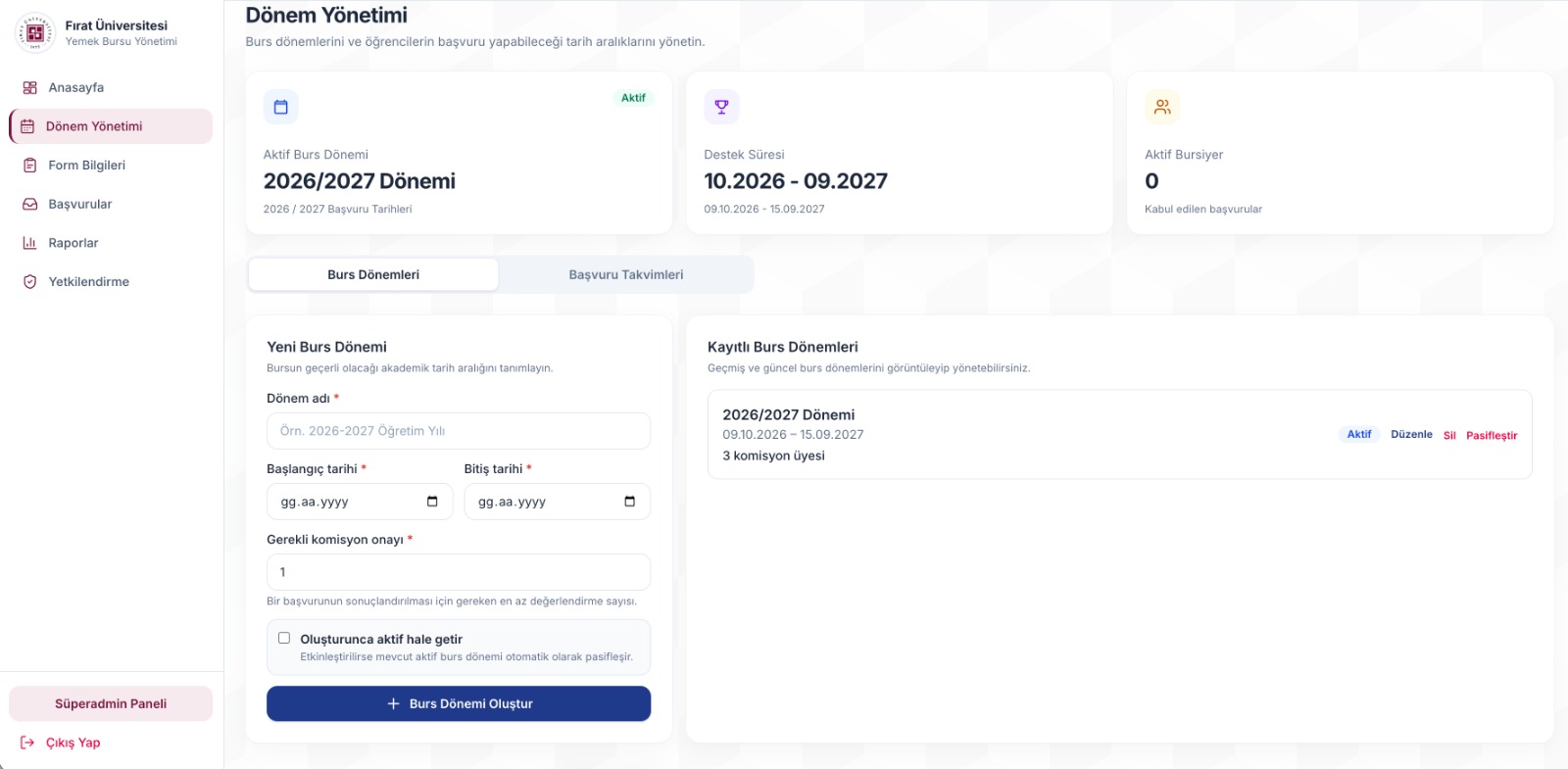This screenshot has width=1568, height=769.
Task: Click the Gerekli komisyon onayı number field
Action: [x=459, y=572]
